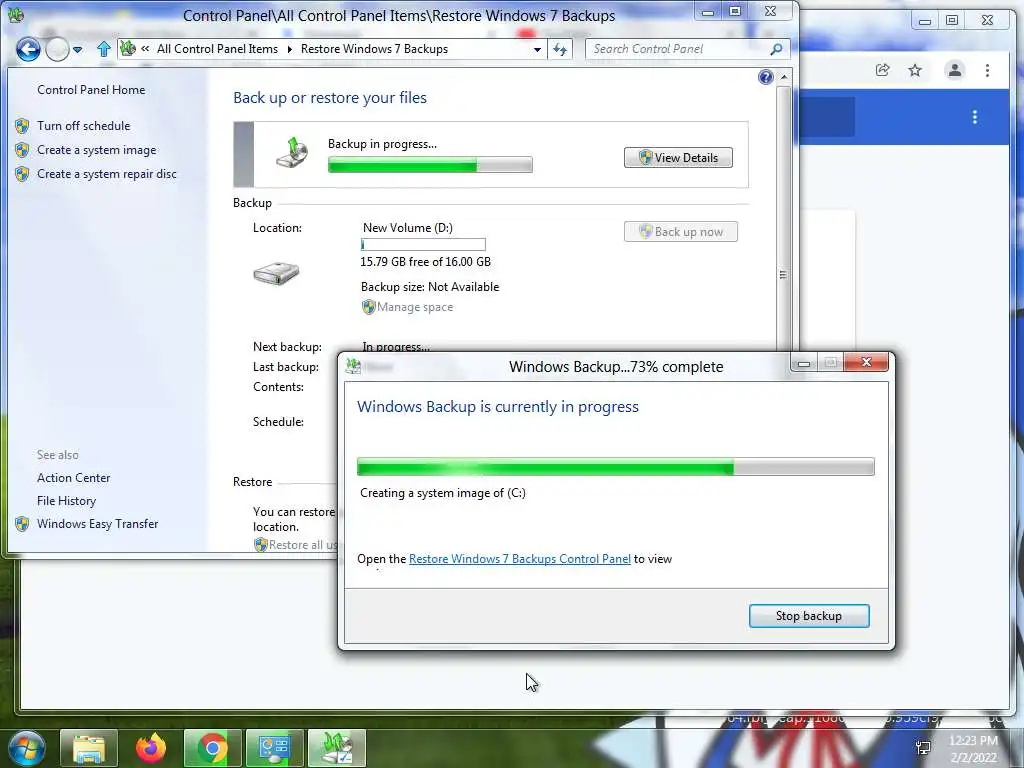Go back with the Control Panel back arrow
Viewport: 1024px width, 768px height.
[x=28, y=49]
